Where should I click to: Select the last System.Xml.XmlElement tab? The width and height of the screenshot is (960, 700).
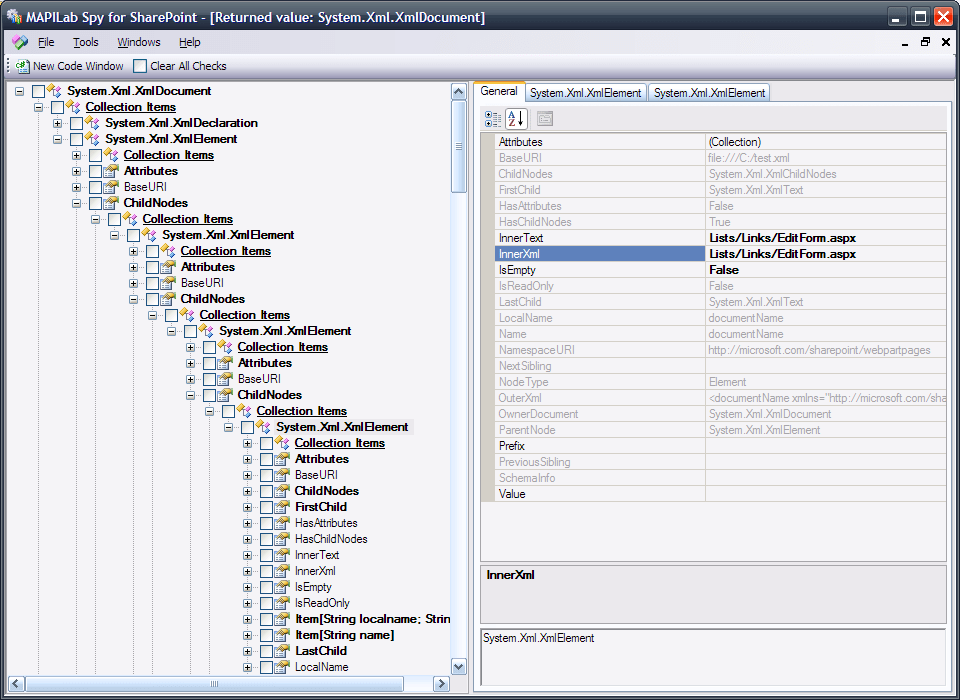pos(709,92)
